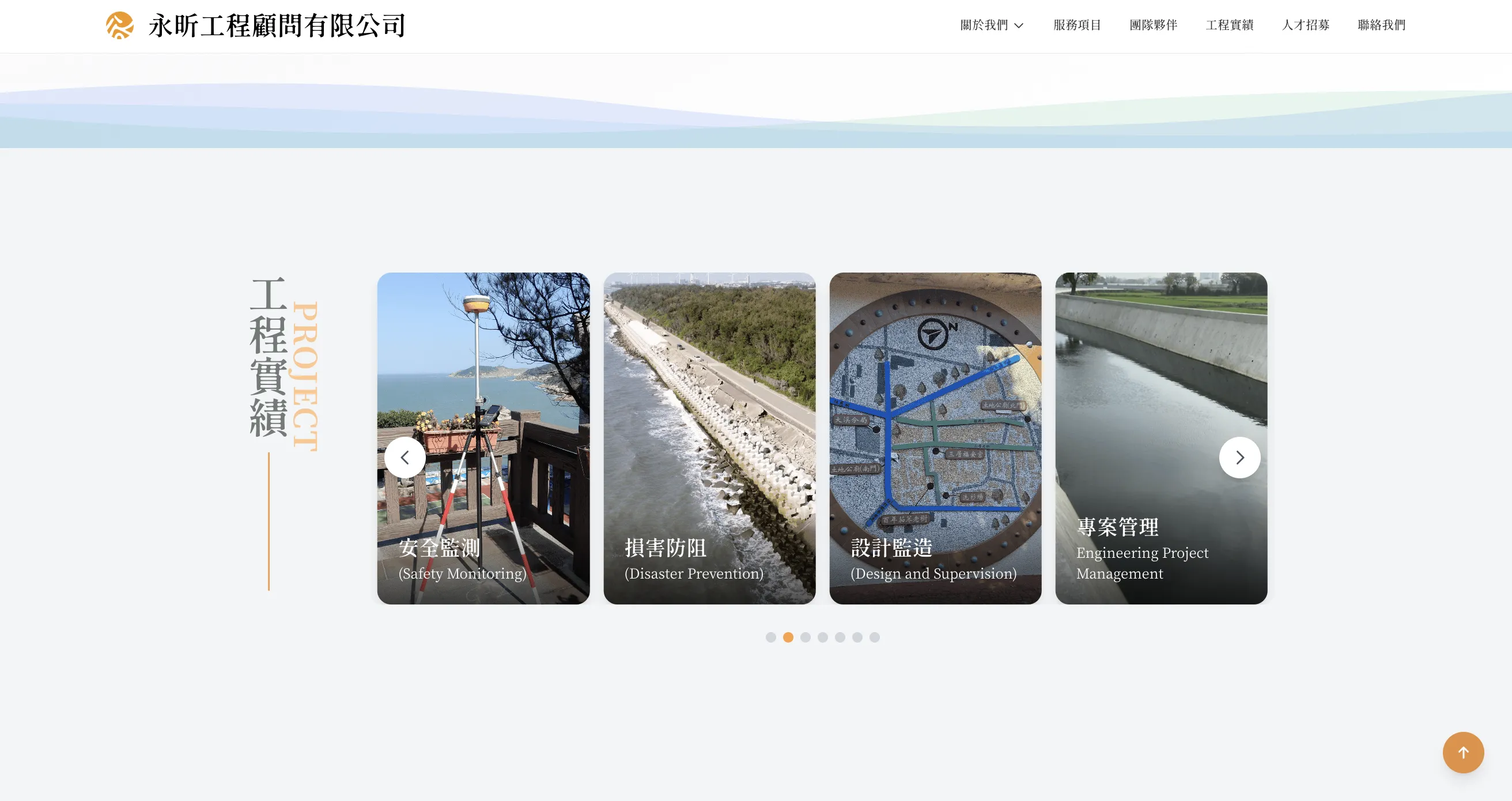Select the fourth pagination dot
Viewport: 1512px width, 801px height.
click(x=823, y=637)
